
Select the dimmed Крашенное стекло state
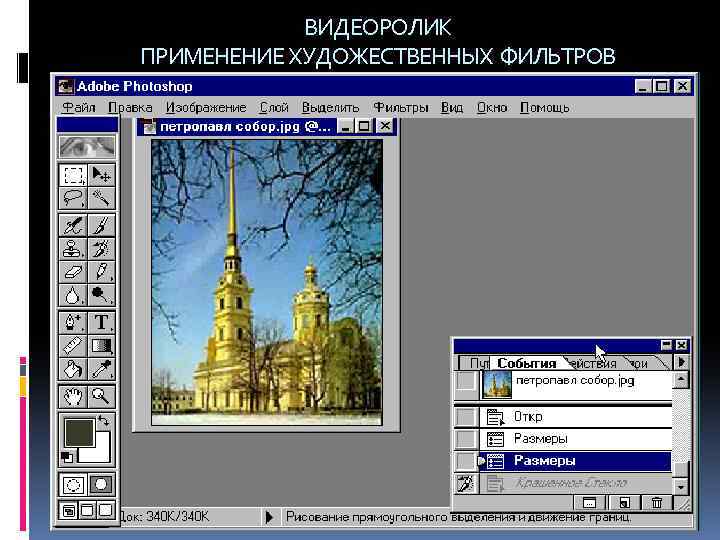click(575, 483)
